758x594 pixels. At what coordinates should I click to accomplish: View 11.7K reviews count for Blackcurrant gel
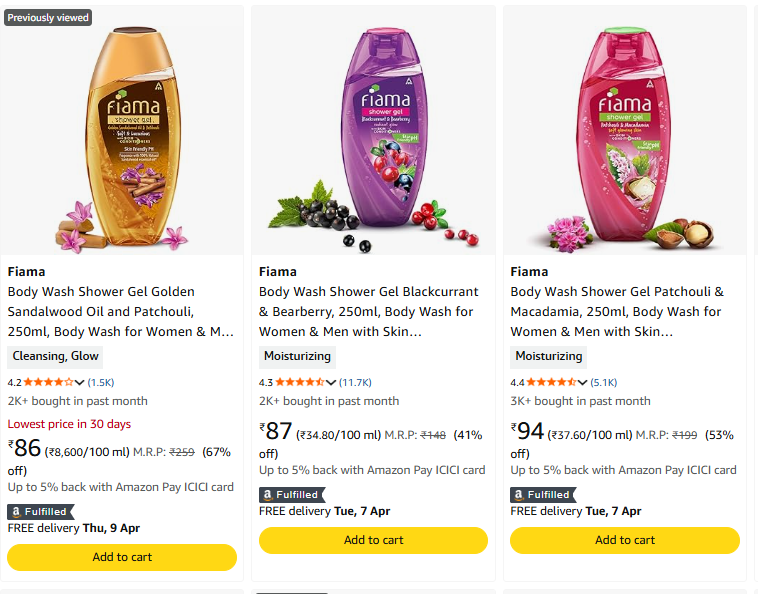point(355,382)
